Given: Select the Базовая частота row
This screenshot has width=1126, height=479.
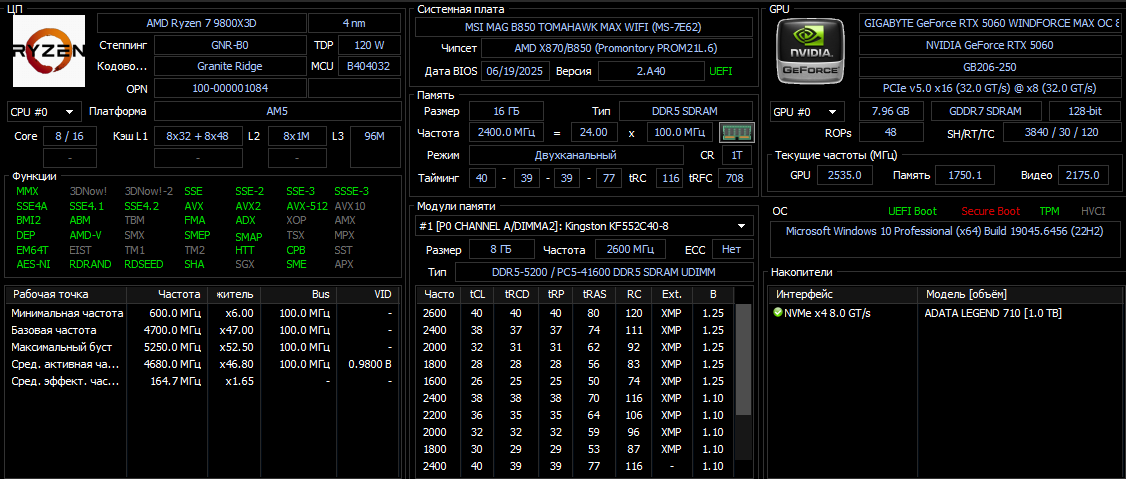Looking at the screenshot, I should coord(203,330).
